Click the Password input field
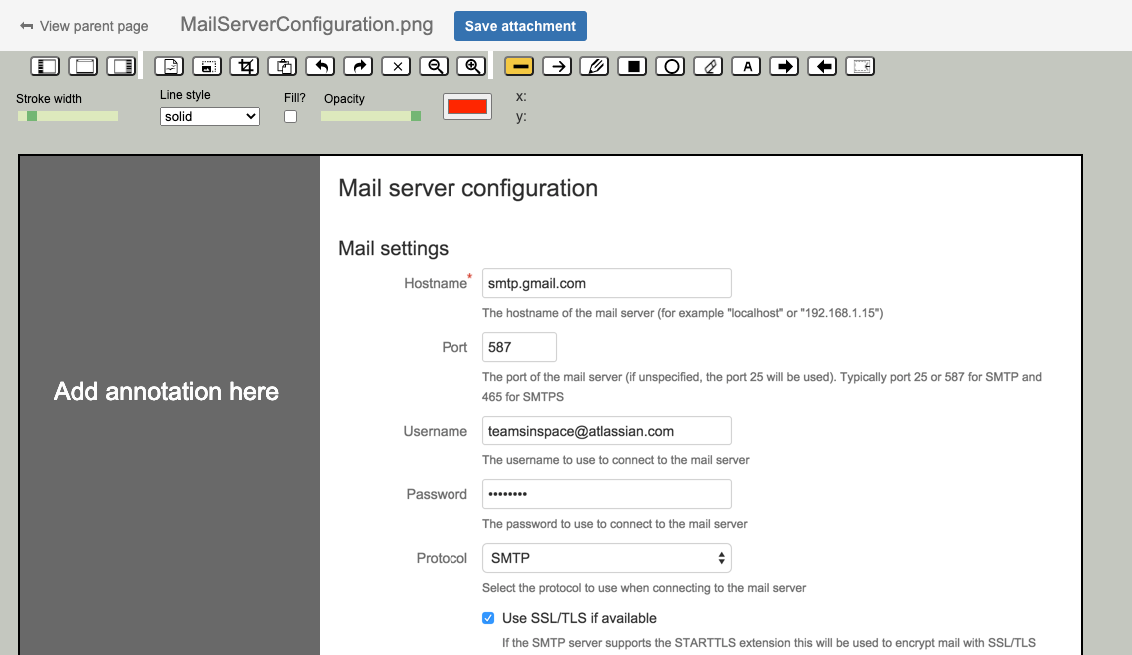 [606, 494]
